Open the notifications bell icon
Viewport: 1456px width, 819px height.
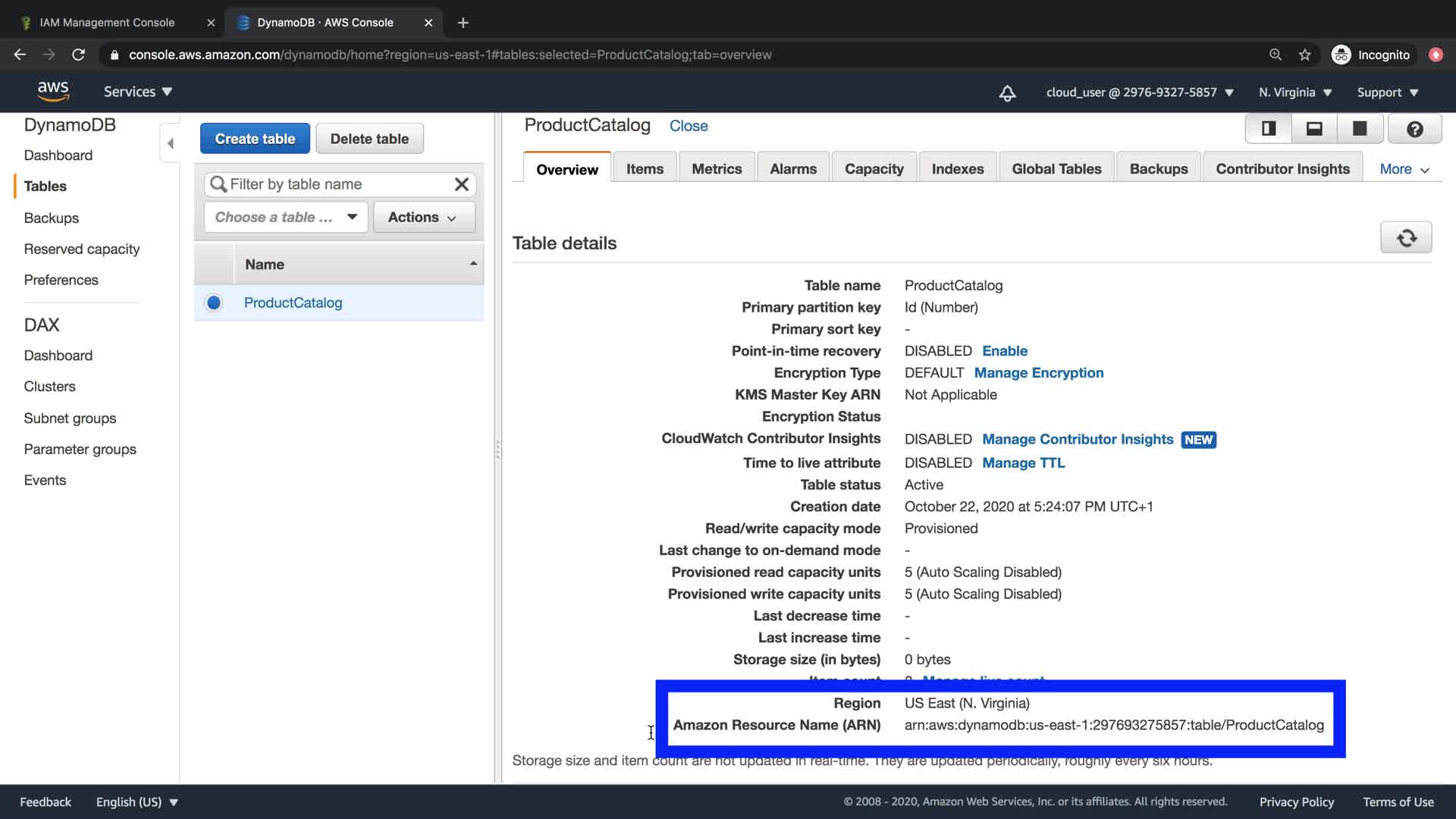(x=1007, y=93)
